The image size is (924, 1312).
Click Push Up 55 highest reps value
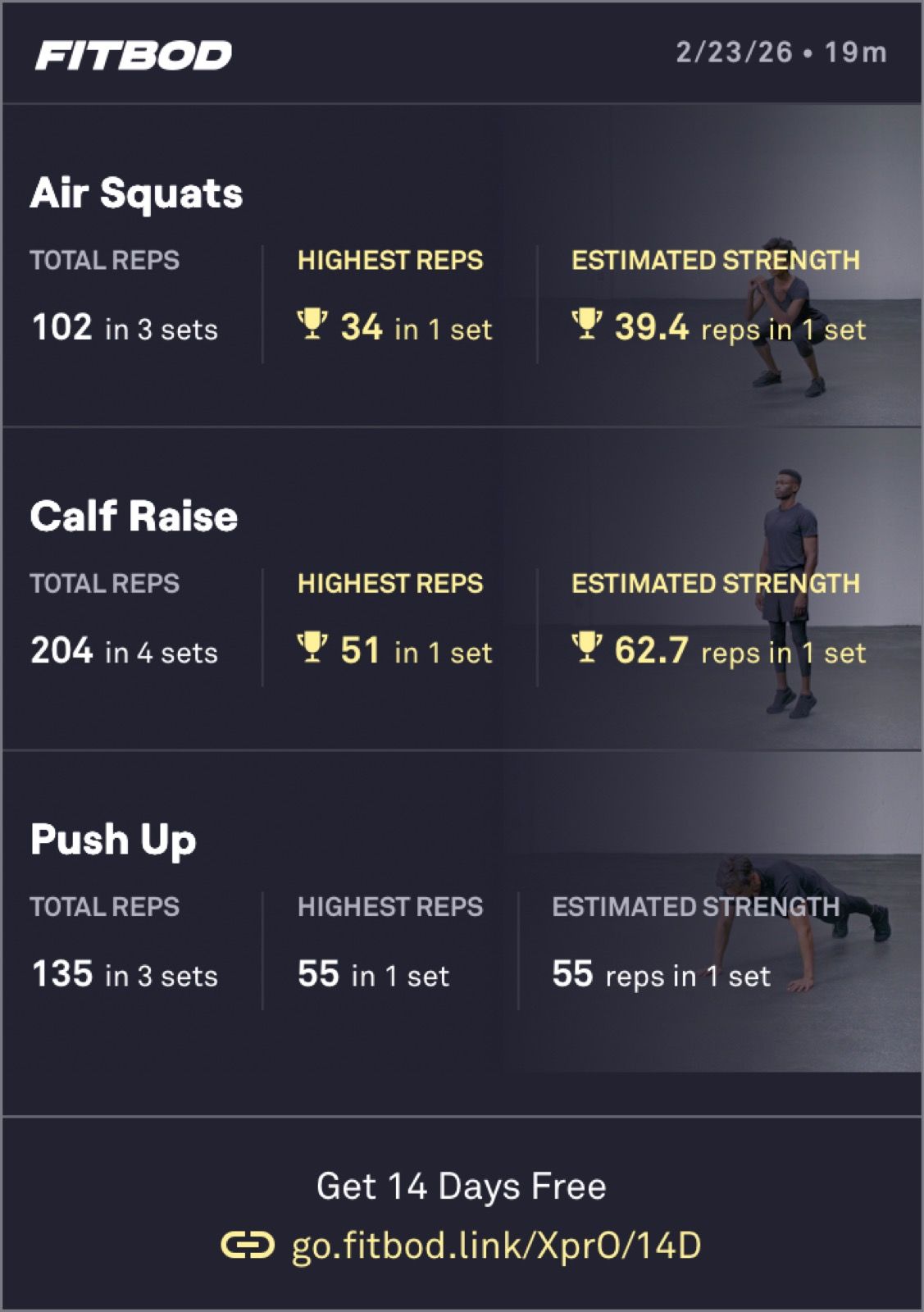(318, 974)
